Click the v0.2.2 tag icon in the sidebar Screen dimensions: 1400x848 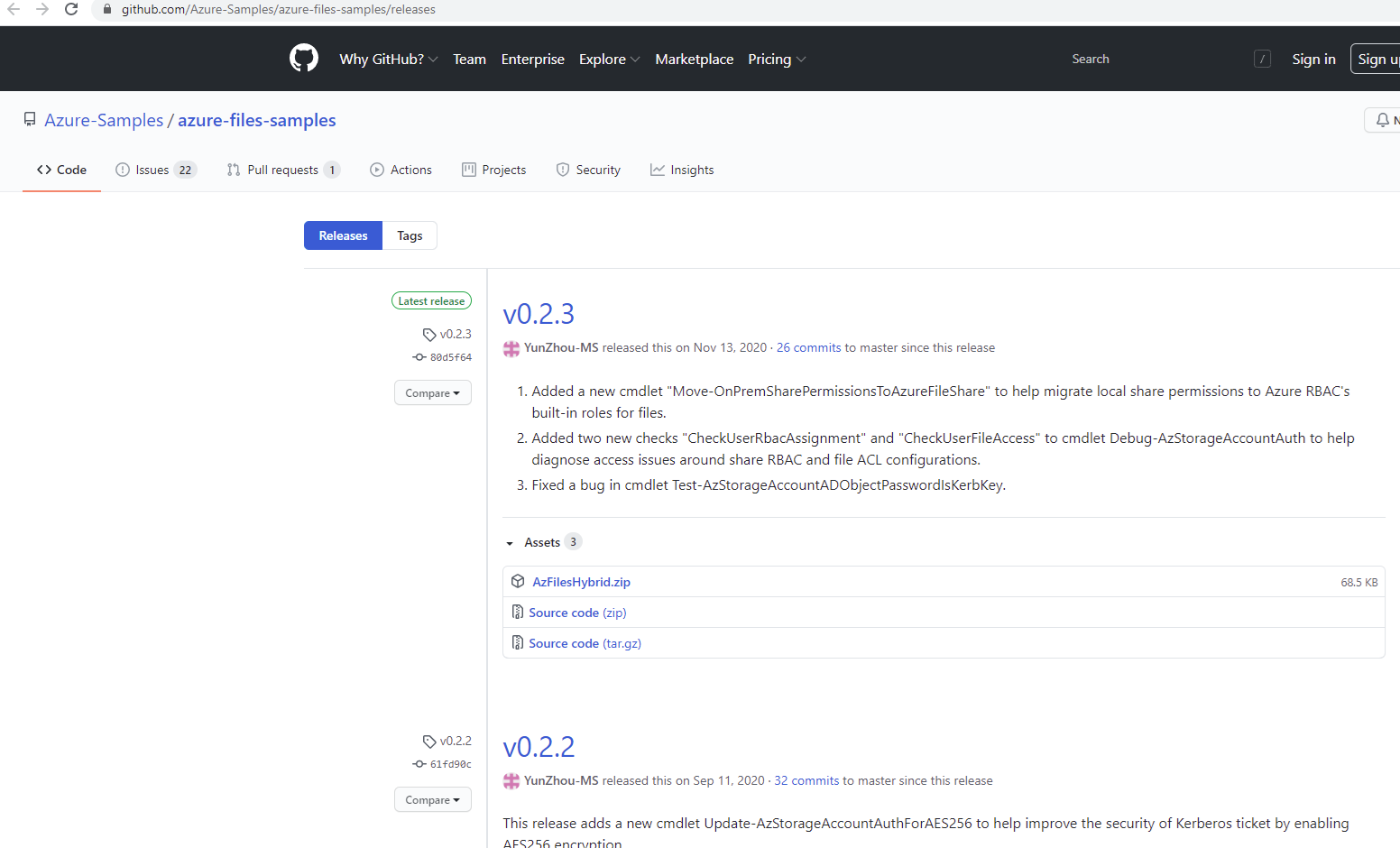tap(429, 742)
